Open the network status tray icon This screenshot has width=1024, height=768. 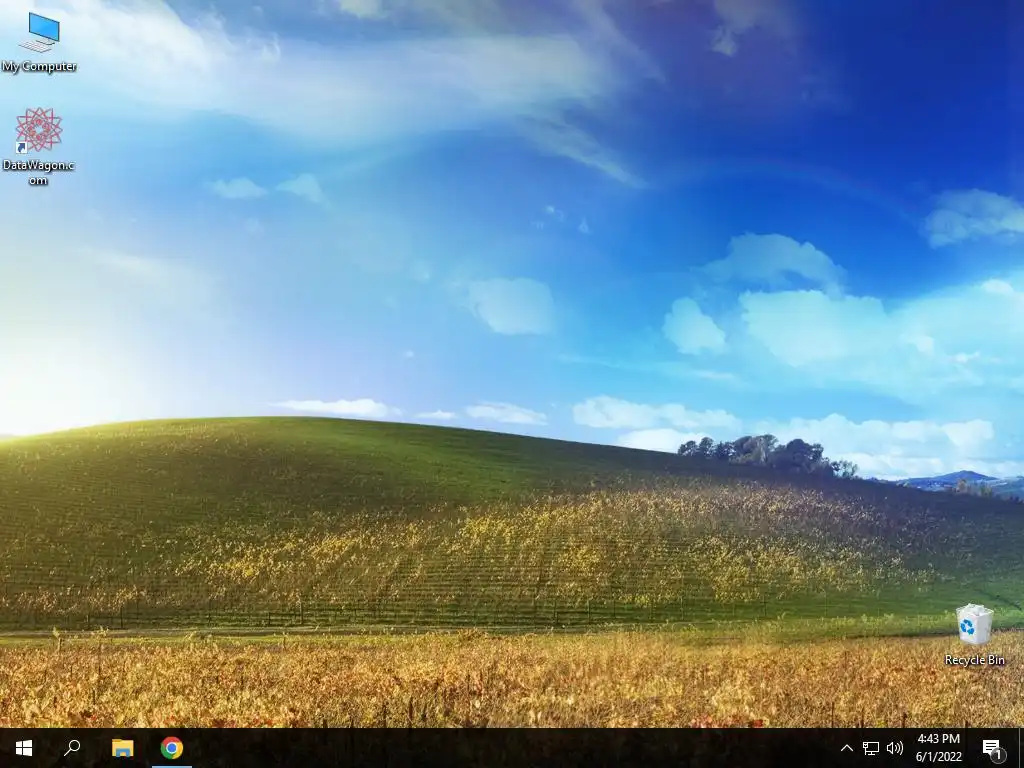(x=871, y=748)
